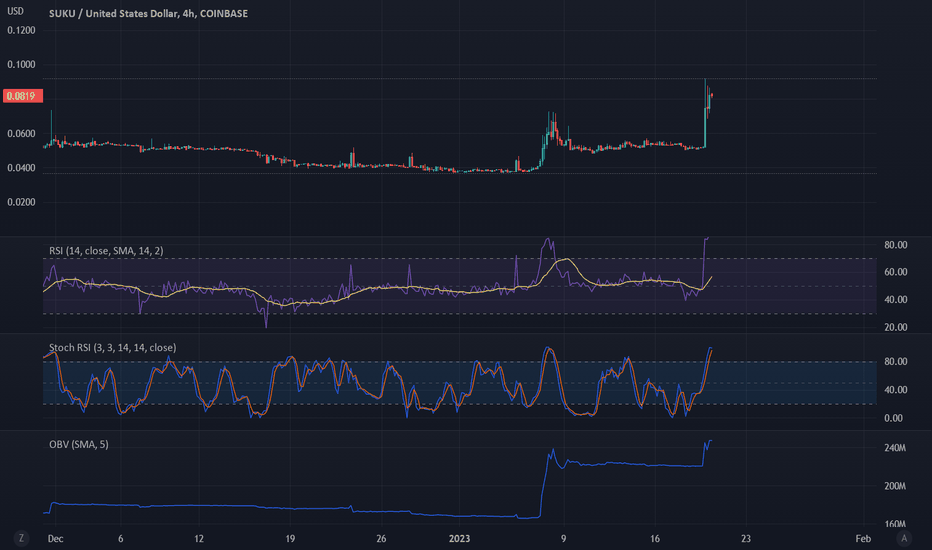Screen dimensions: 932x550
Task: Click the A auto-scale button at bottom right
Action: click(x=904, y=538)
